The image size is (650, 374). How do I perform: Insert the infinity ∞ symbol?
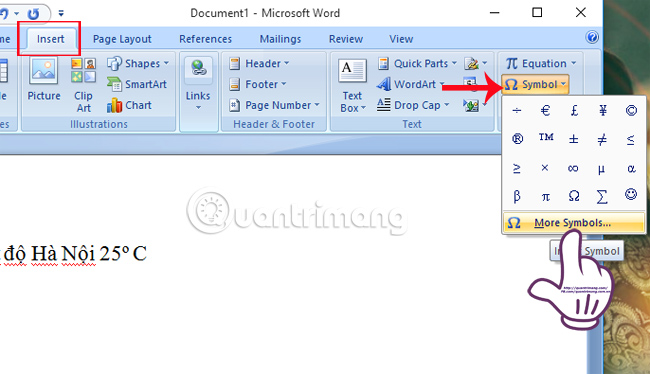(x=573, y=168)
